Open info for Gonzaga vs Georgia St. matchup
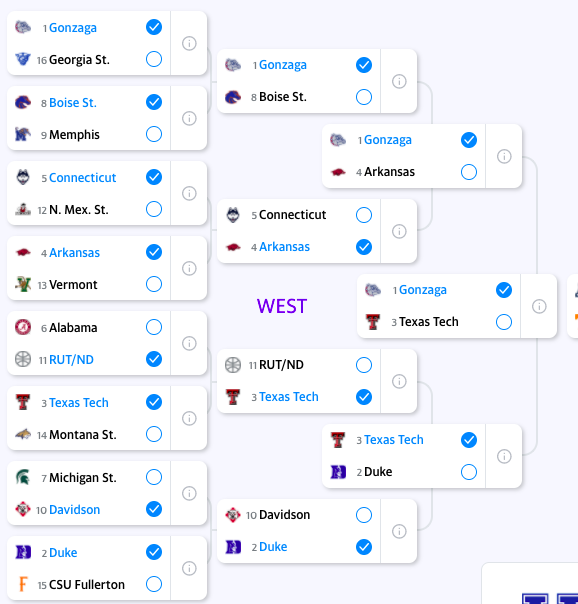 tap(189, 43)
